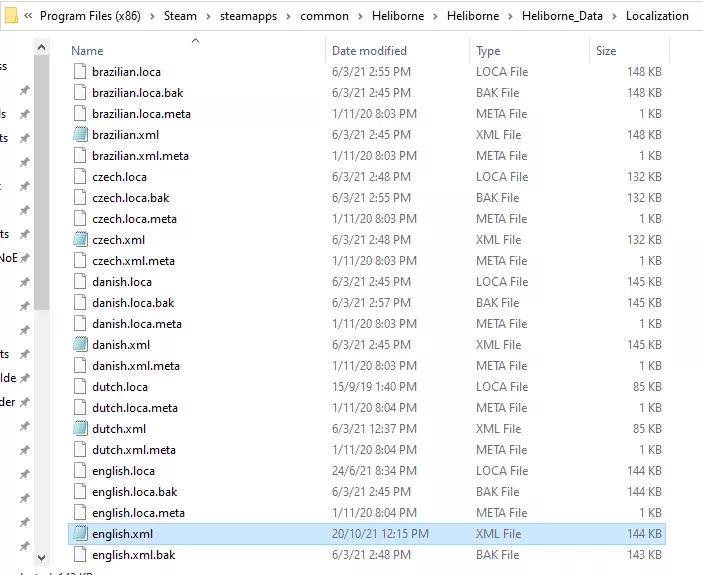703x575 pixels.
Task: Click the 20/10/21 12:15 PM date cell
Action: click(380, 534)
